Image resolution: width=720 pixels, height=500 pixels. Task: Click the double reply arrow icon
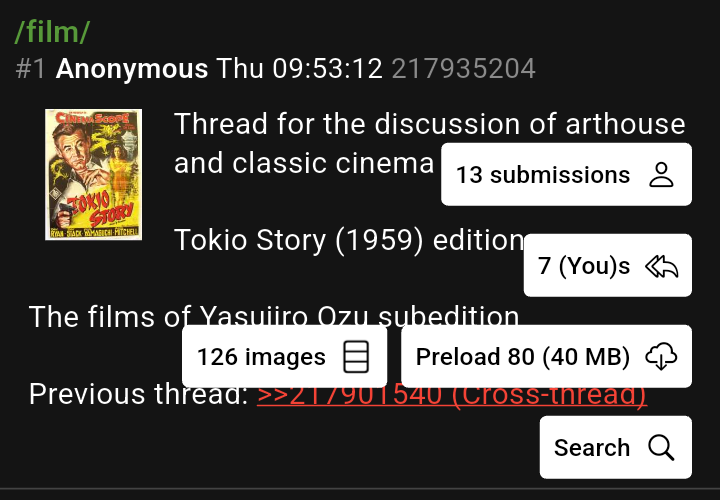tap(661, 266)
